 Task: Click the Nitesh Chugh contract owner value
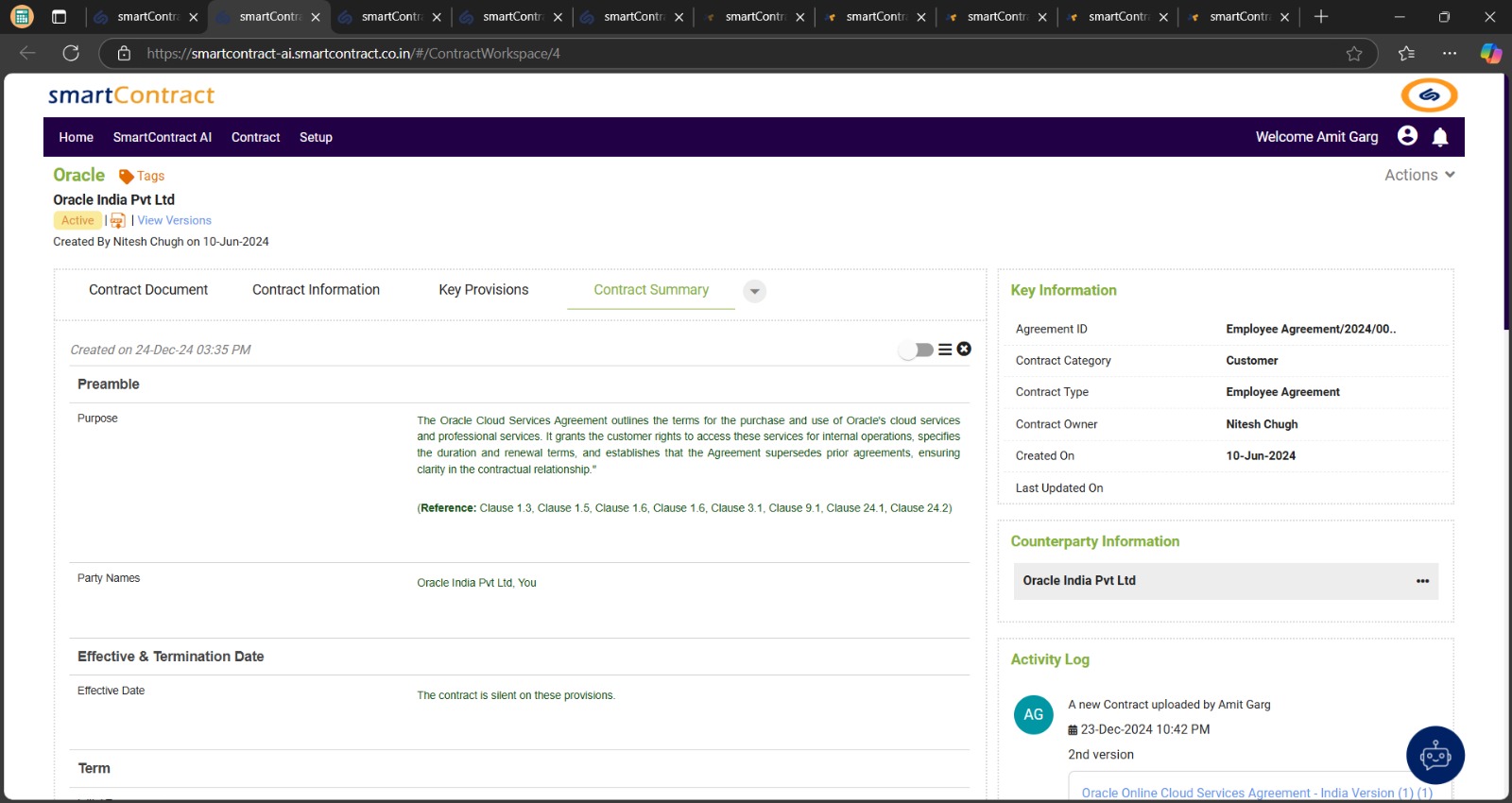click(x=1262, y=424)
